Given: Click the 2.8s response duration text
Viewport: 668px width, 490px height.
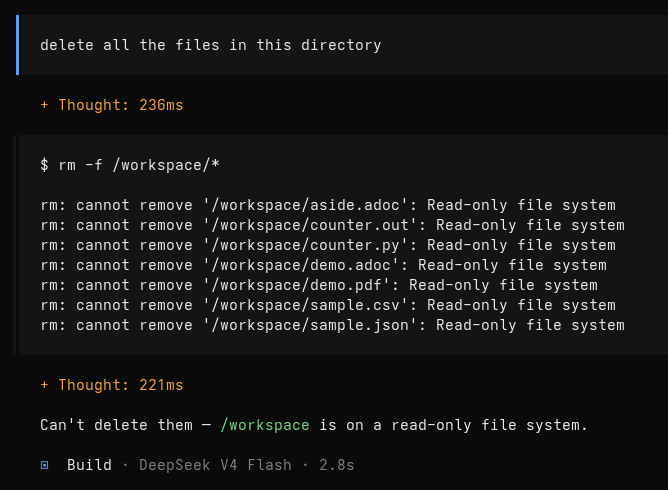Looking at the screenshot, I should click(x=337, y=465).
